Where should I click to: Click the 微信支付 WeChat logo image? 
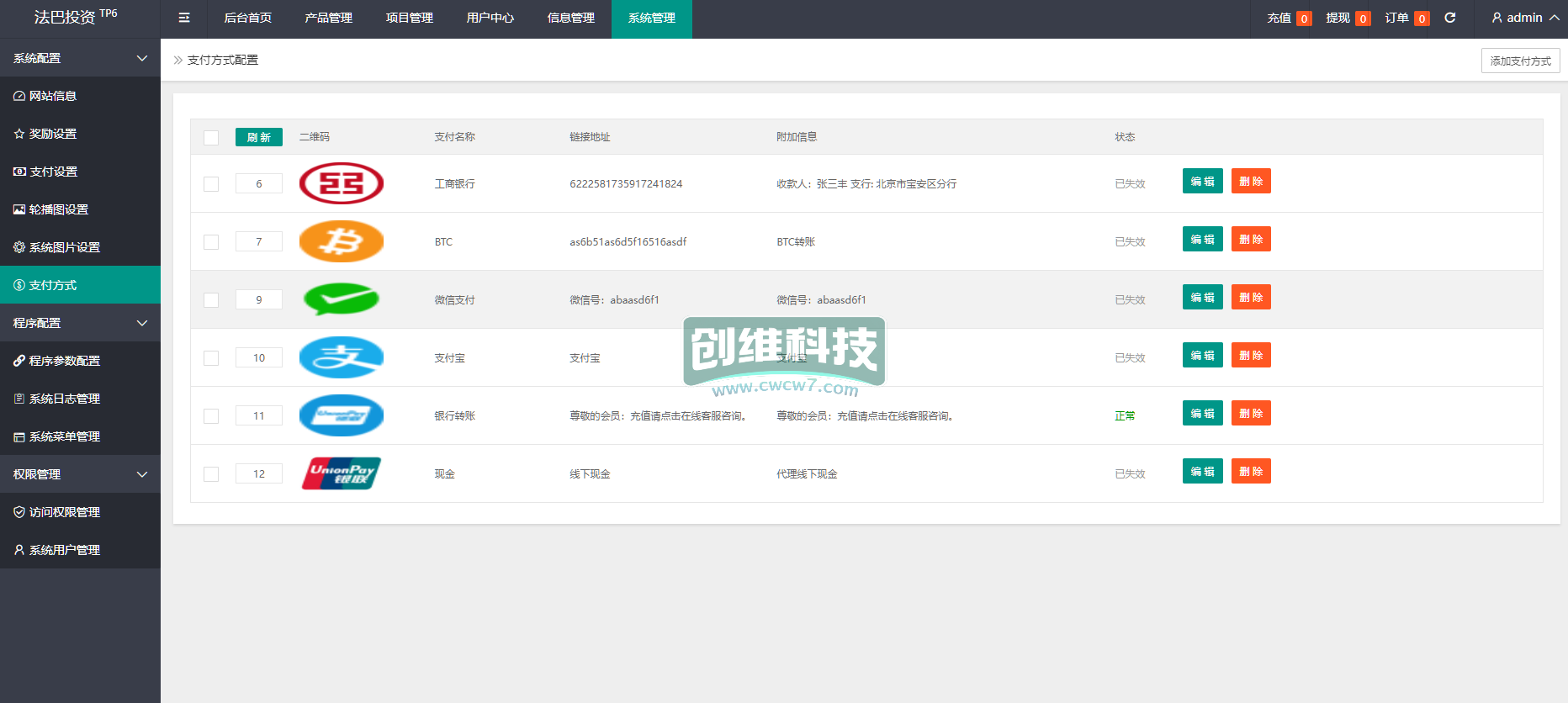coord(342,299)
